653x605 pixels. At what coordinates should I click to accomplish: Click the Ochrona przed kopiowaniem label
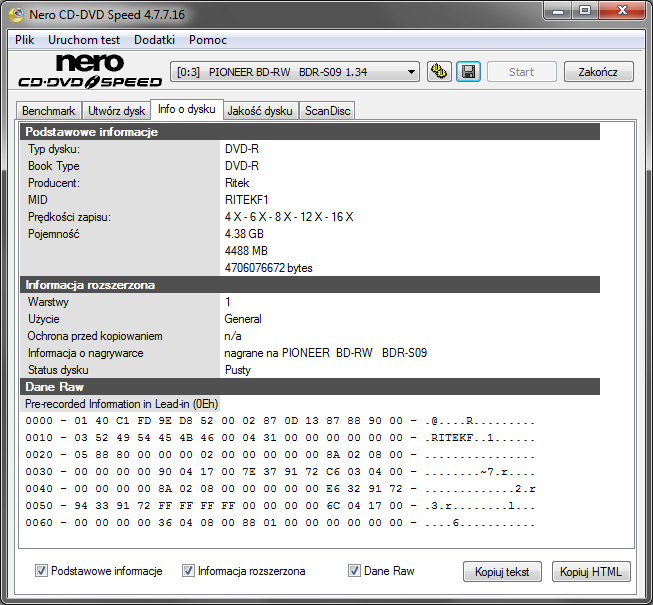95,336
